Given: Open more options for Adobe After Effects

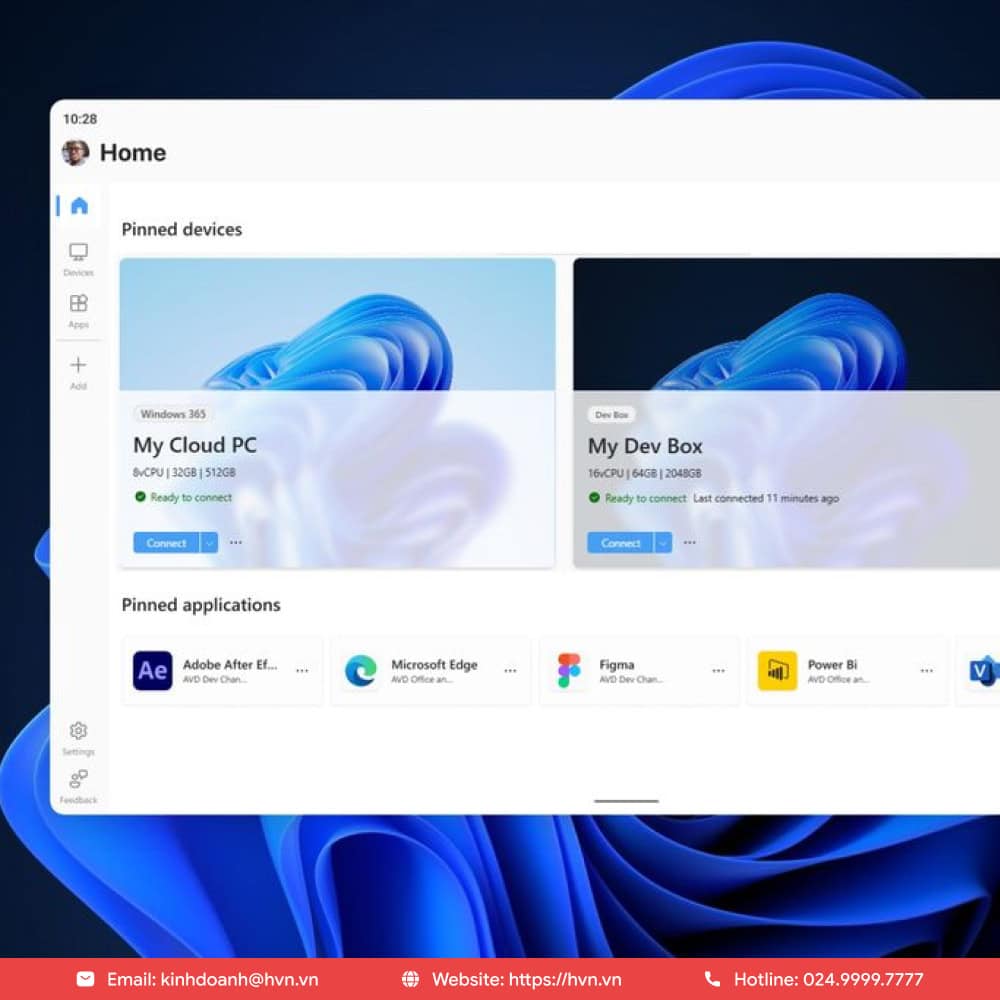Looking at the screenshot, I should [302, 671].
